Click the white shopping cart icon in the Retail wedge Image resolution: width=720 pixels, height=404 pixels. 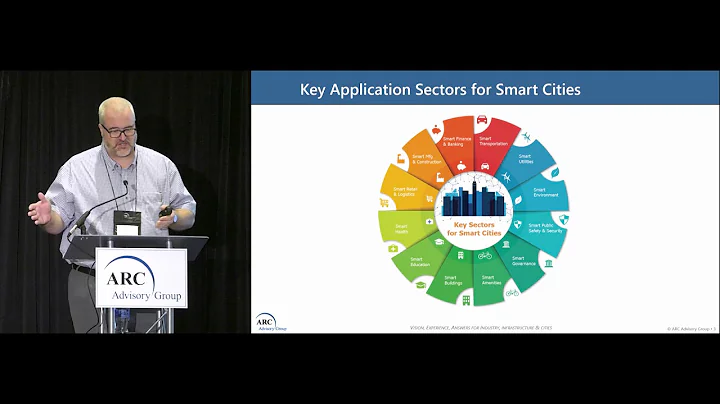[429, 199]
